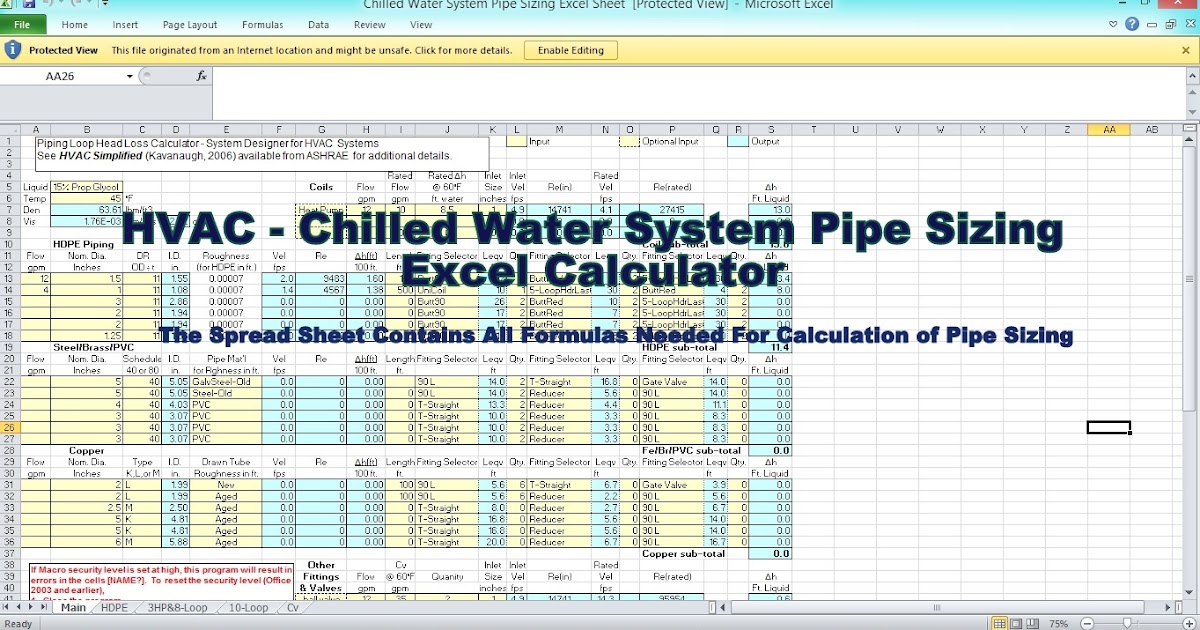The height and width of the screenshot is (630, 1200).
Task: Open the File tab
Action: click(22, 24)
